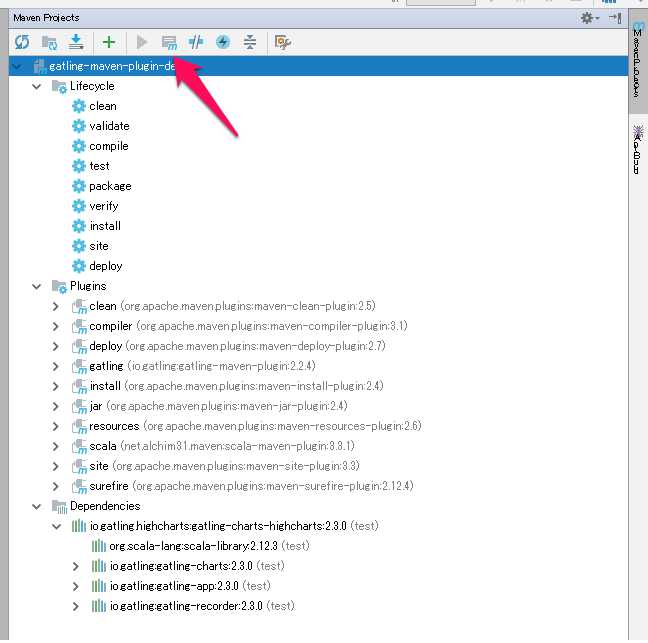The image size is (648, 643).
Task: Select 'compiler' plugin label text
Action: click(111, 326)
